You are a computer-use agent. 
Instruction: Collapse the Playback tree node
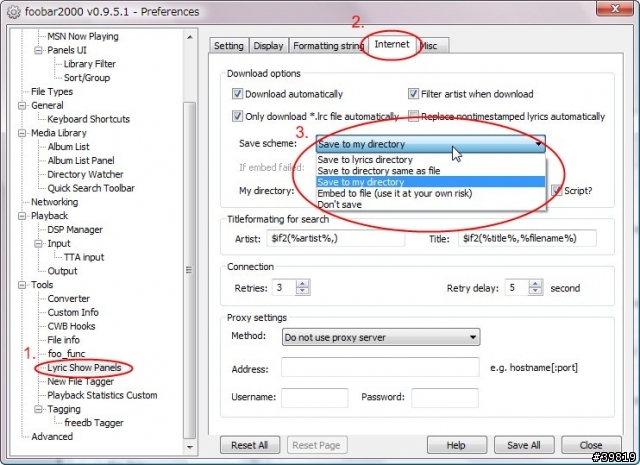coord(22,216)
